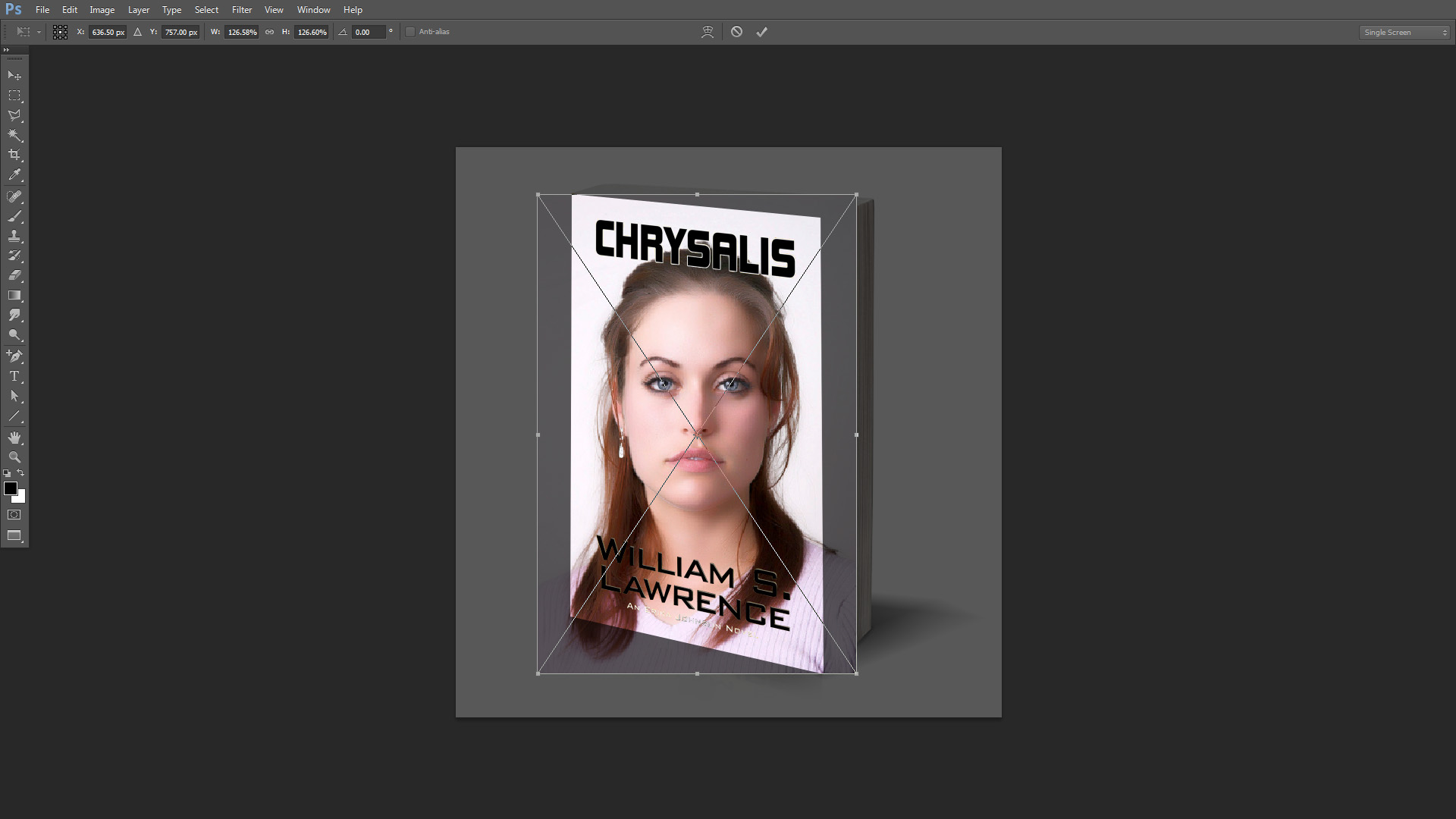Click the Width percentage field
The height and width of the screenshot is (819, 1456).
[x=242, y=32]
